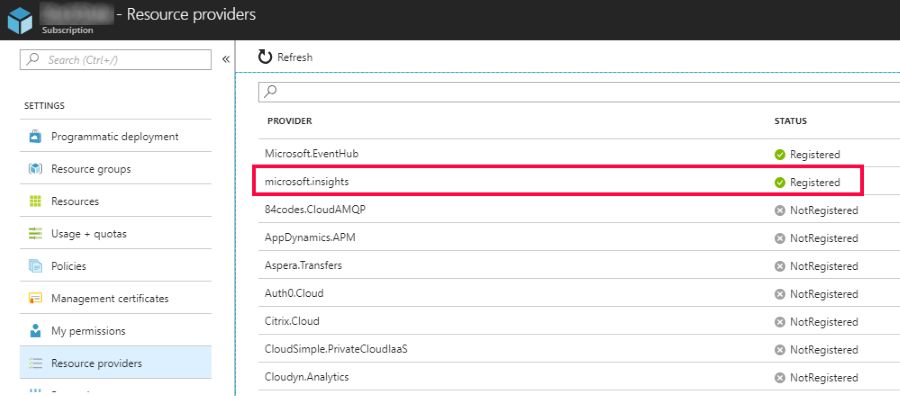Open Resource groups menu item

coord(115,169)
